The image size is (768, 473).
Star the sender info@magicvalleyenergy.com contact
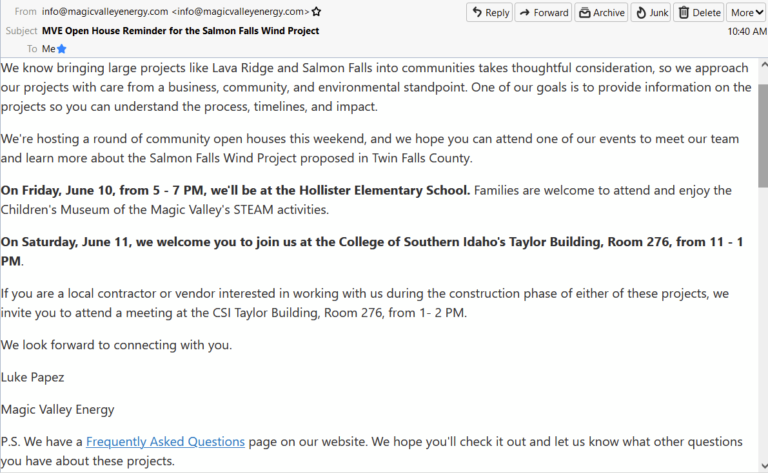(317, 12)
